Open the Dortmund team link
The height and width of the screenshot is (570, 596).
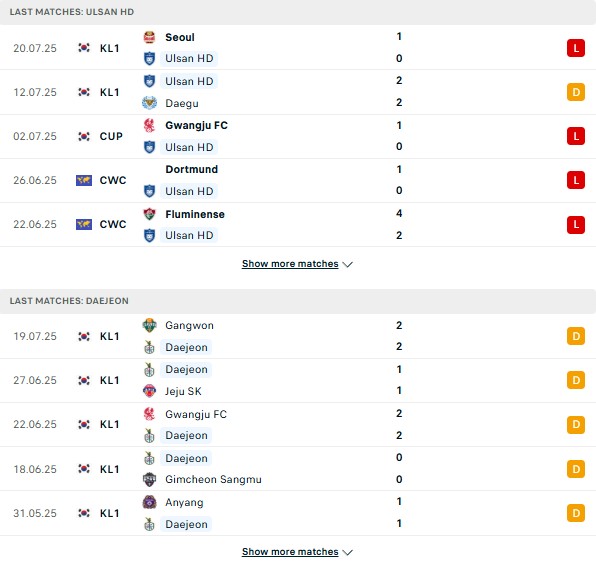pyautogui.click(x=192, y=169)
